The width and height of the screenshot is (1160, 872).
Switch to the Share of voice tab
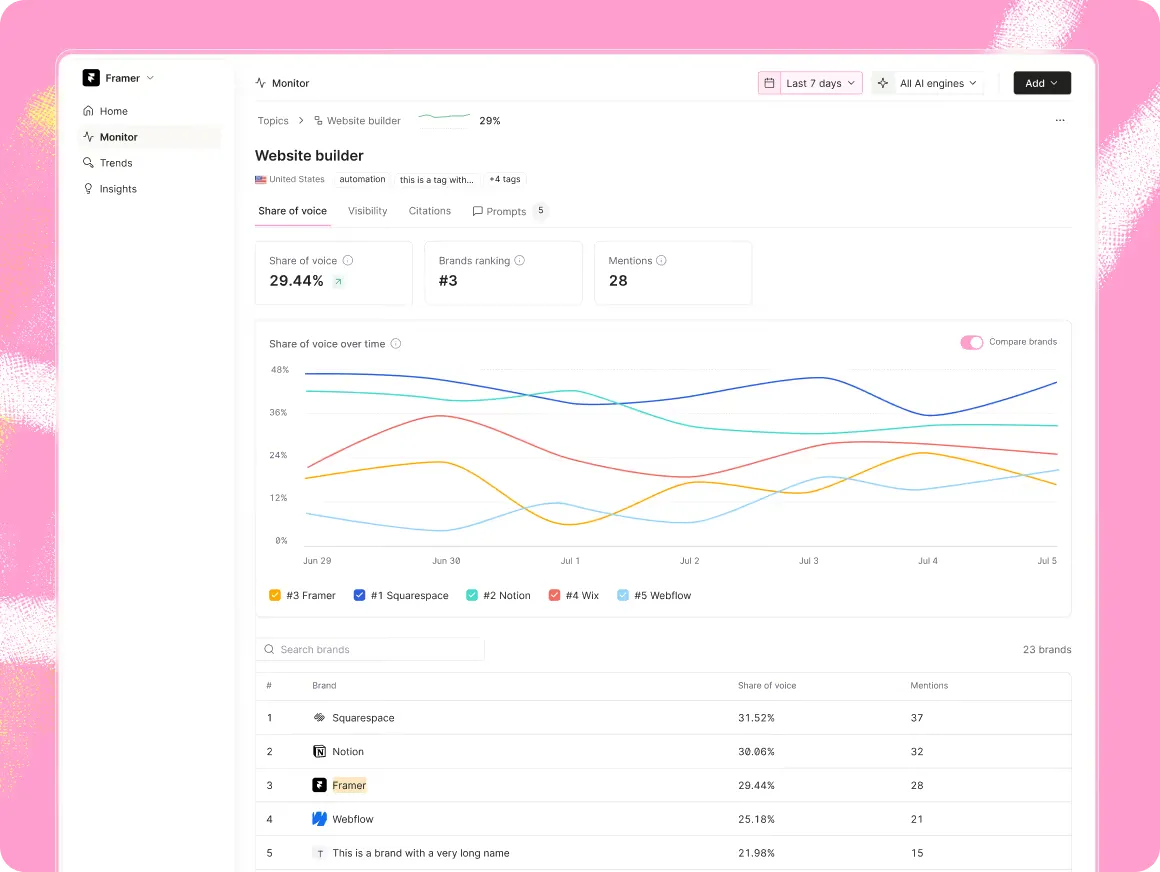pos(292,211)
